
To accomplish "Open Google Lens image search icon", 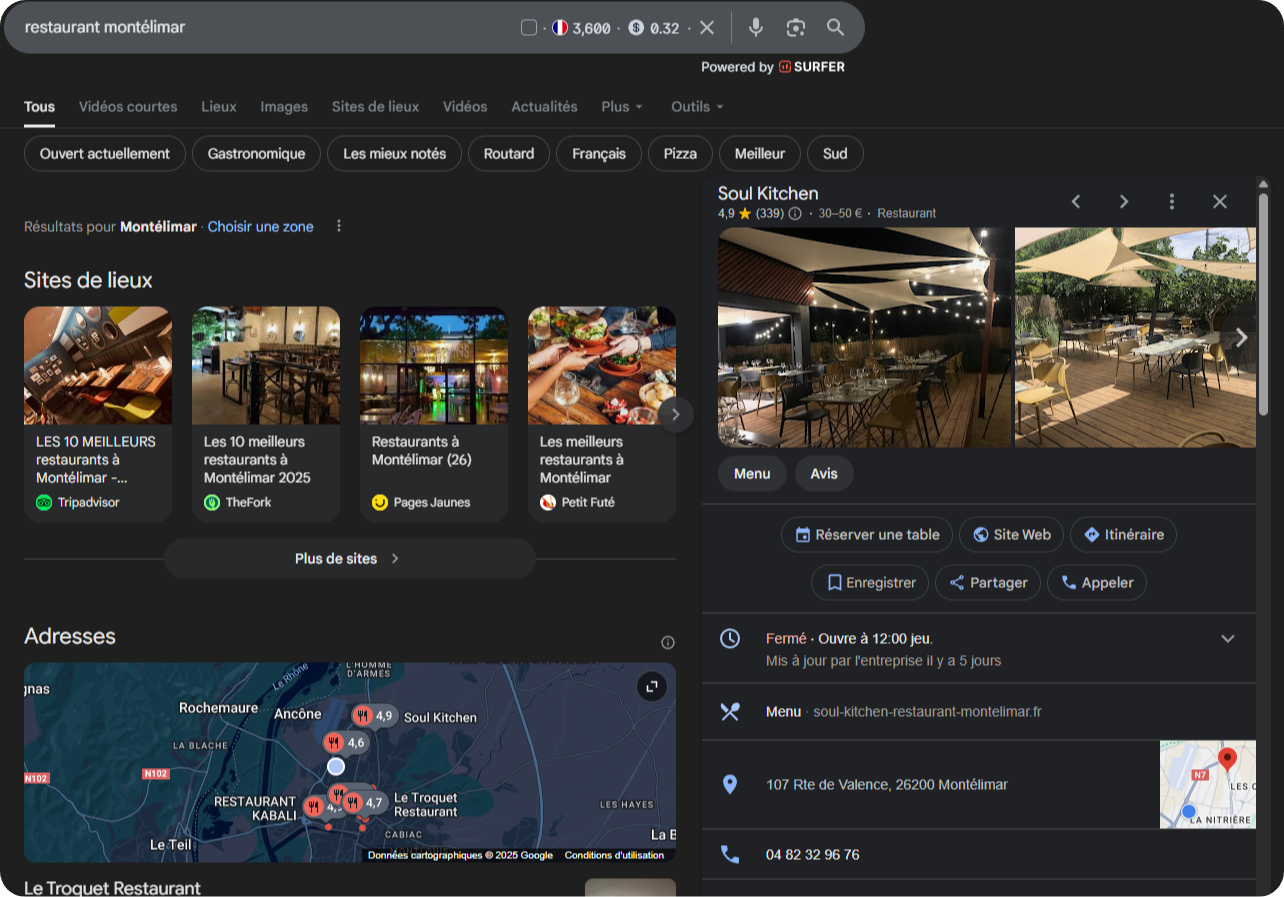I will (x=796, y=28).
